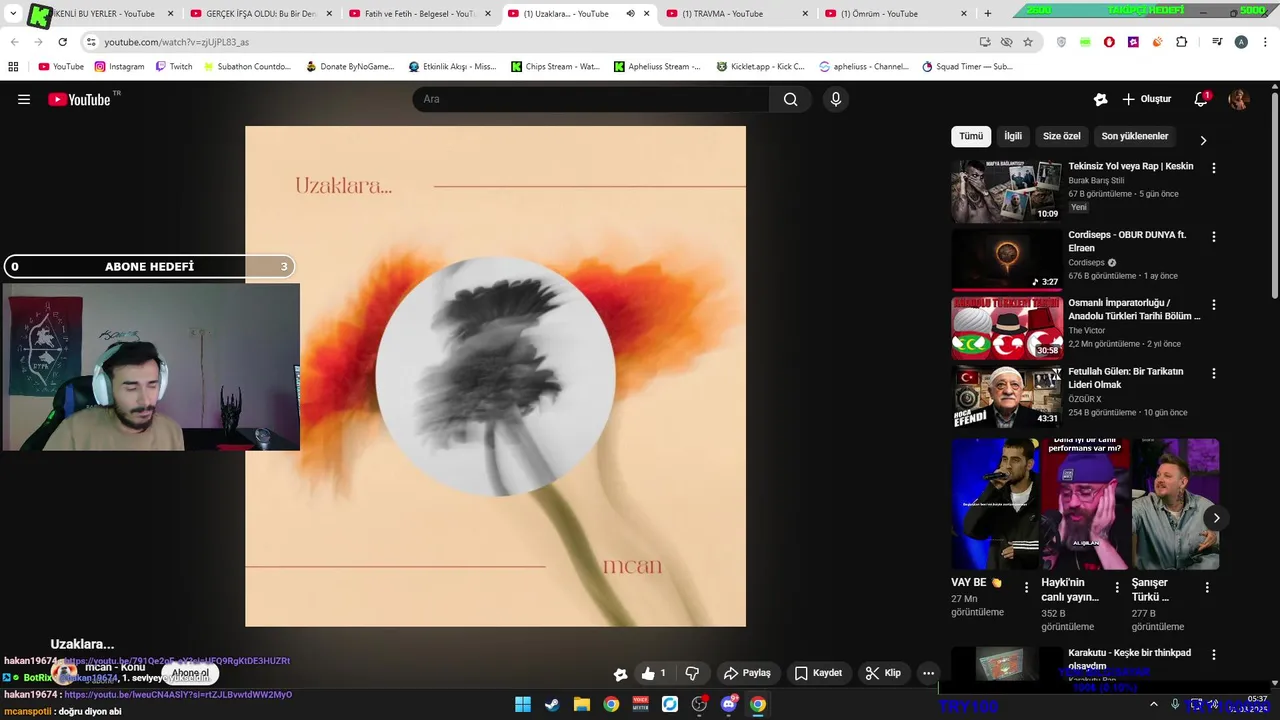The width and height of the screenshot is (1280, 720).
Task: Open the YouTube hamburger guide menu
Action: [24, 99]
